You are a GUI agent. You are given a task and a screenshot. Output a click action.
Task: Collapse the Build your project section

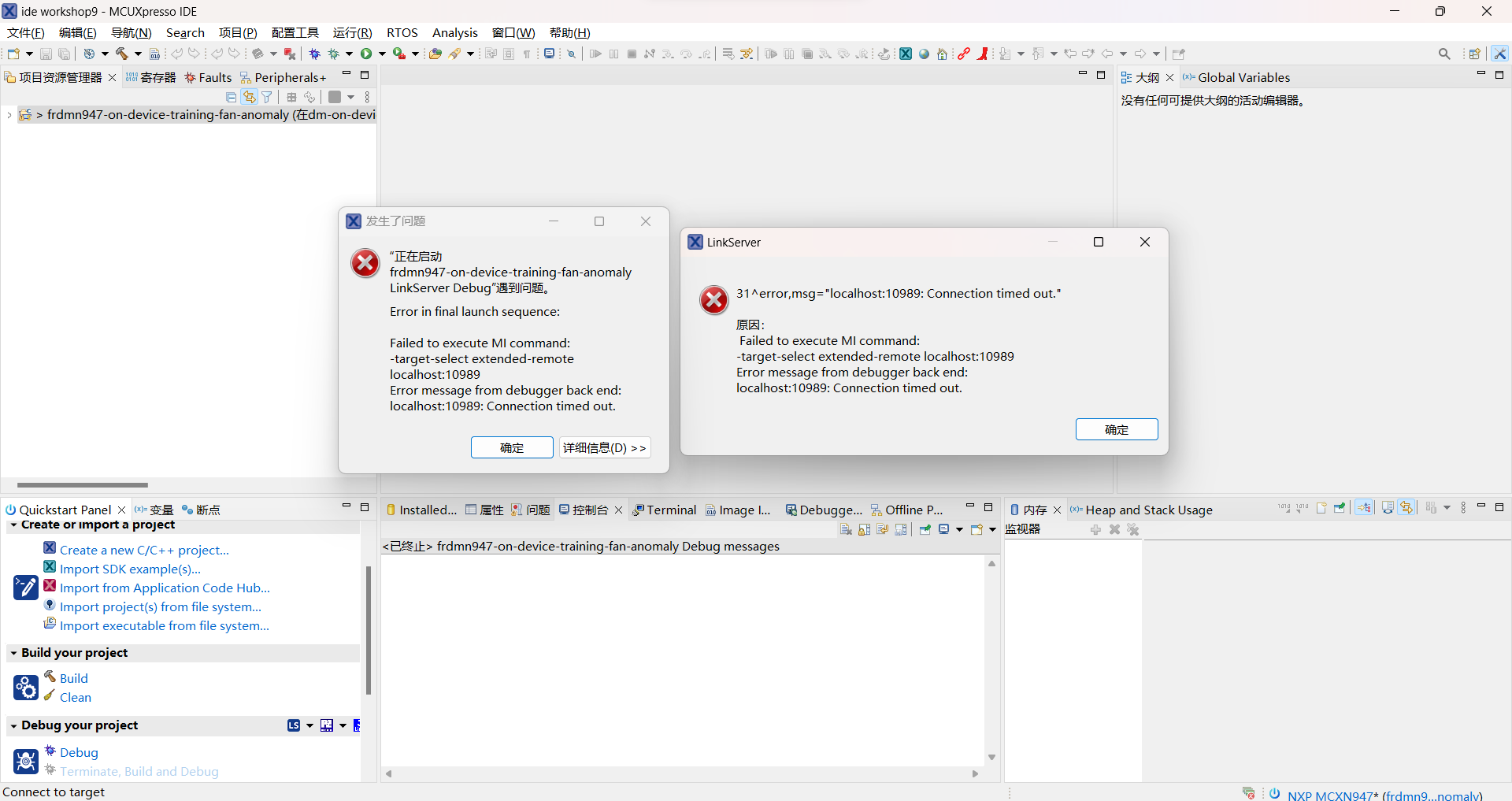coord(13,653)
